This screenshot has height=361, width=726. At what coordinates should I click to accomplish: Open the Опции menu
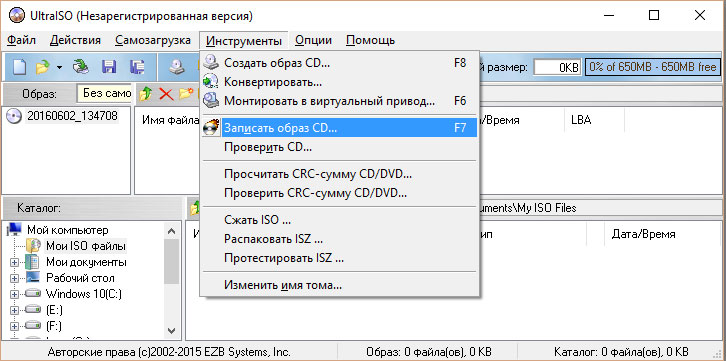tap(313, 40)
